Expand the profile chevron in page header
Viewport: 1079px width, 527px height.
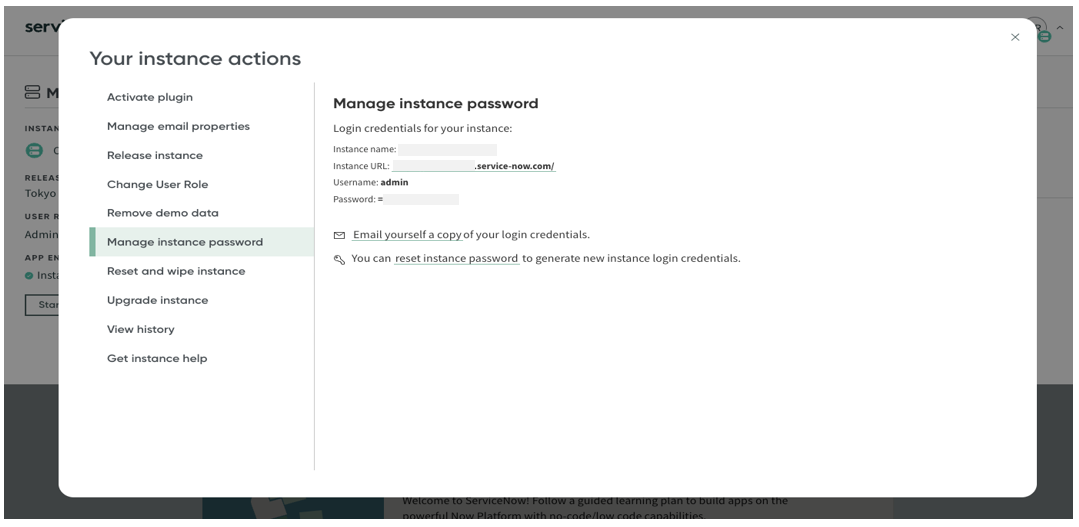[x=1060, y=28]
